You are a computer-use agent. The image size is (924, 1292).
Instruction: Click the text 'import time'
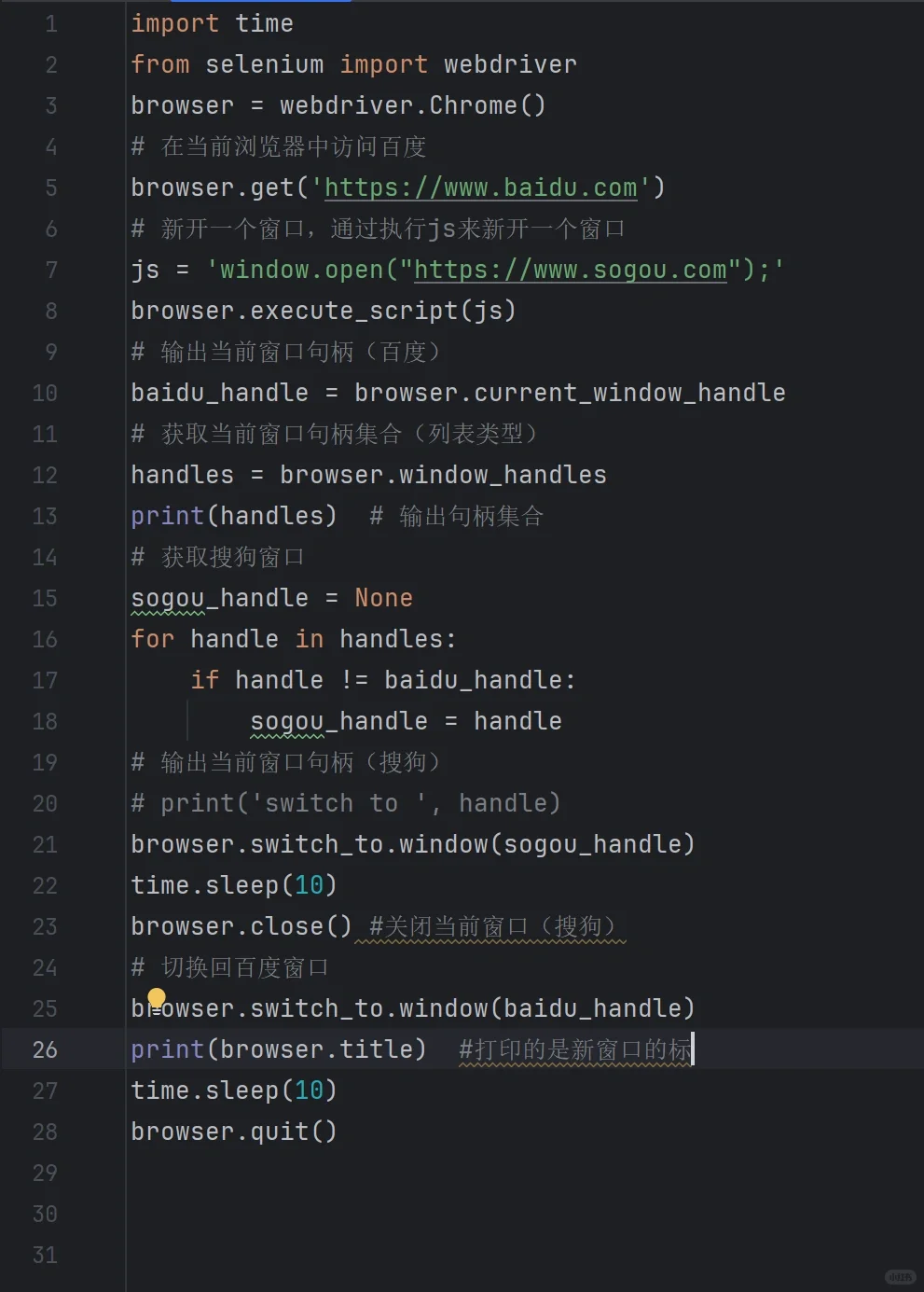212,23
